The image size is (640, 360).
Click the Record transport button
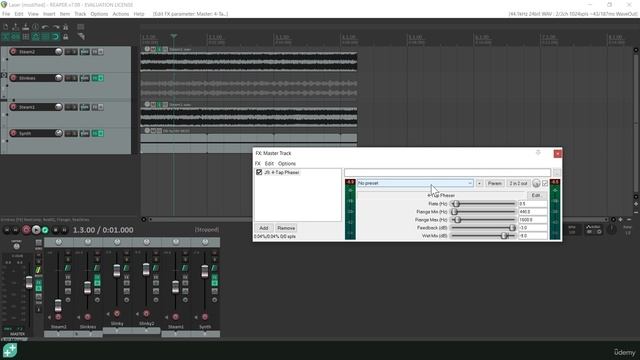(x=26, y=230)
